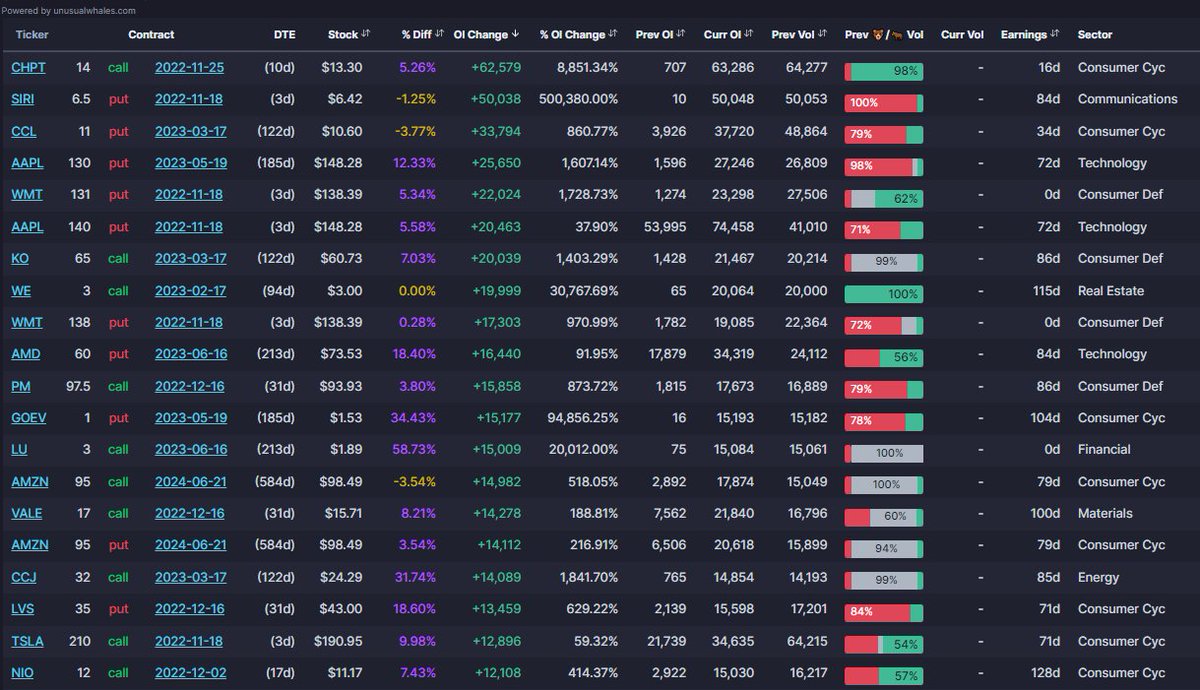Open WE contract date 2023-02-17
Viewport: 1200px width, 690px height.
191,291
